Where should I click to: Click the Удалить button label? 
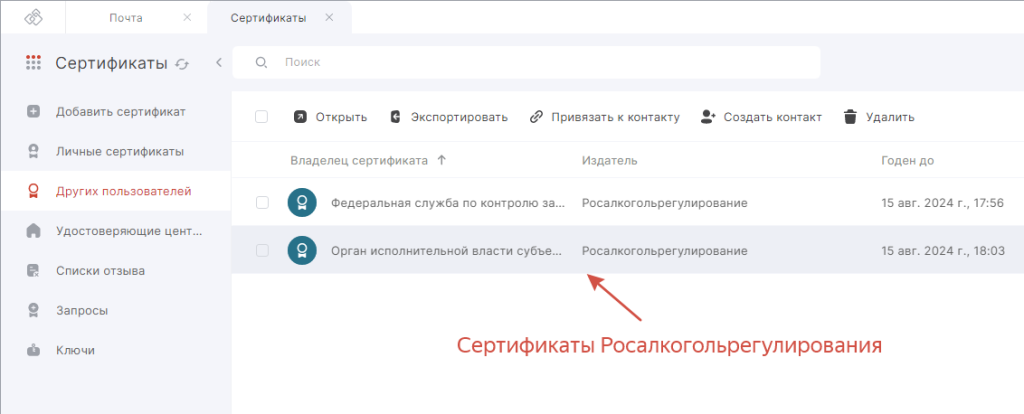890,118
